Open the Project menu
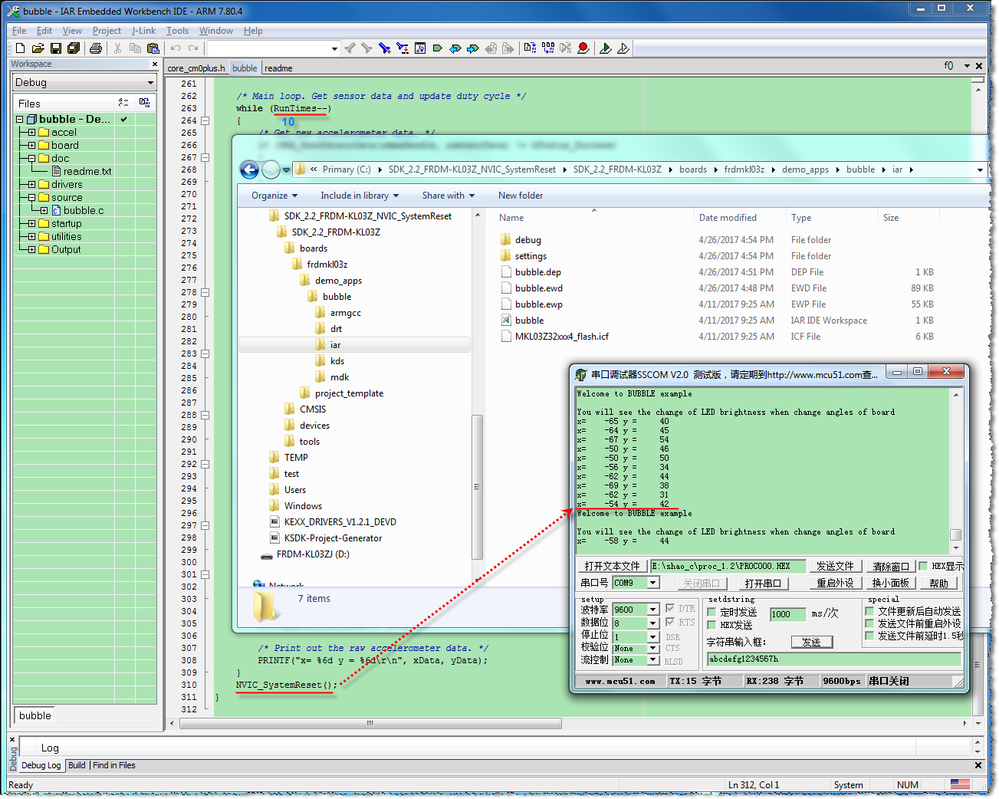The width and height of the screenshot is (999, 799). click(x=106, y=31)
